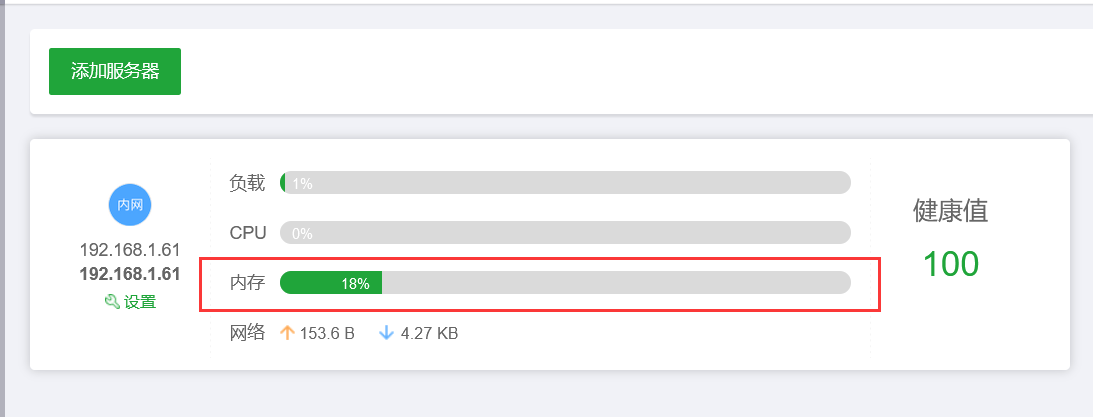Click the 1% load percentage text
1093x417 pixels.
click(302, 184)
